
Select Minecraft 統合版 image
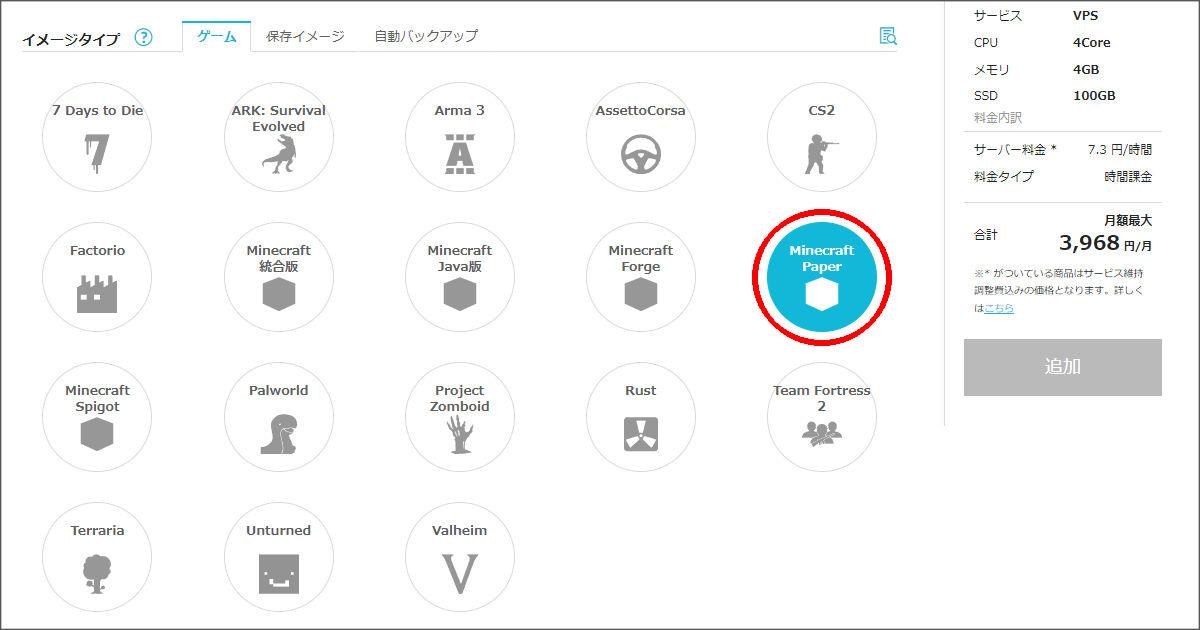click(x=278, y=277)
